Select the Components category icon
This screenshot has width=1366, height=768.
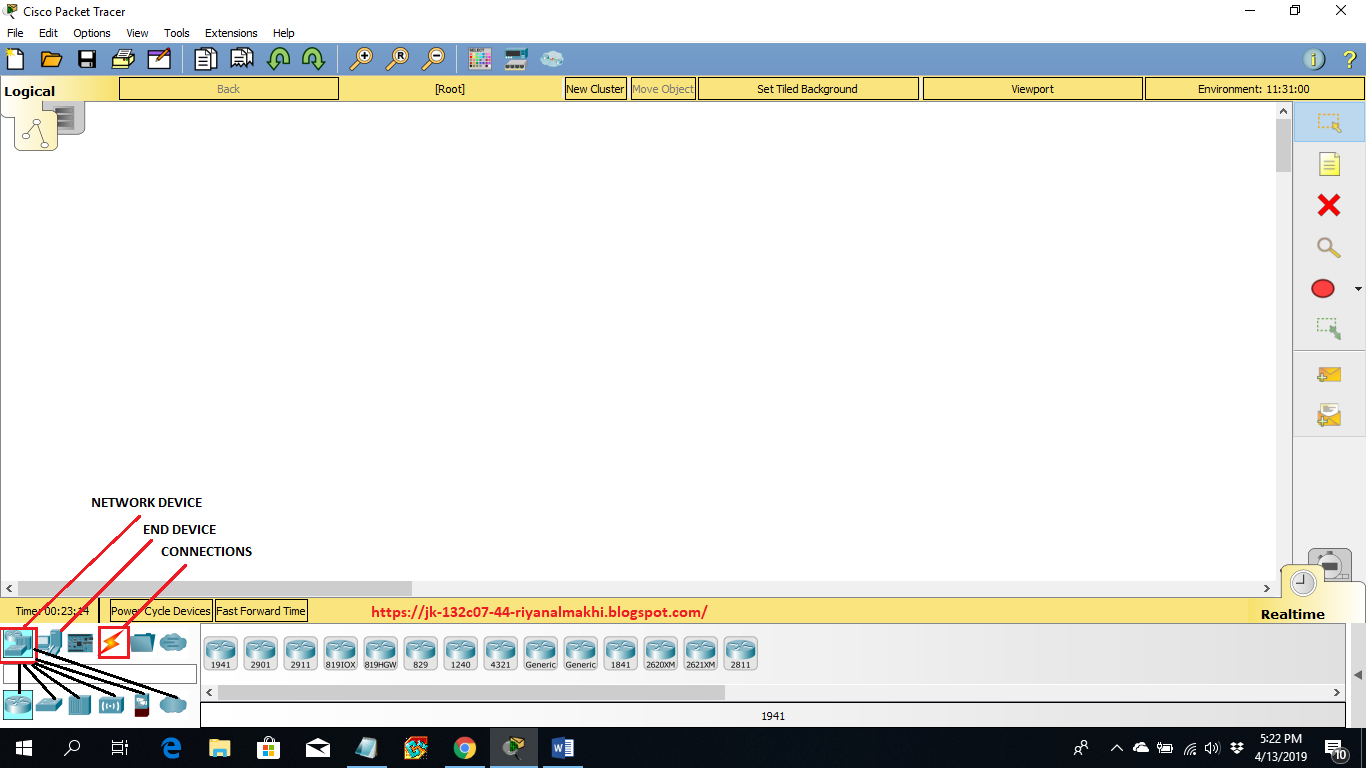80,643
